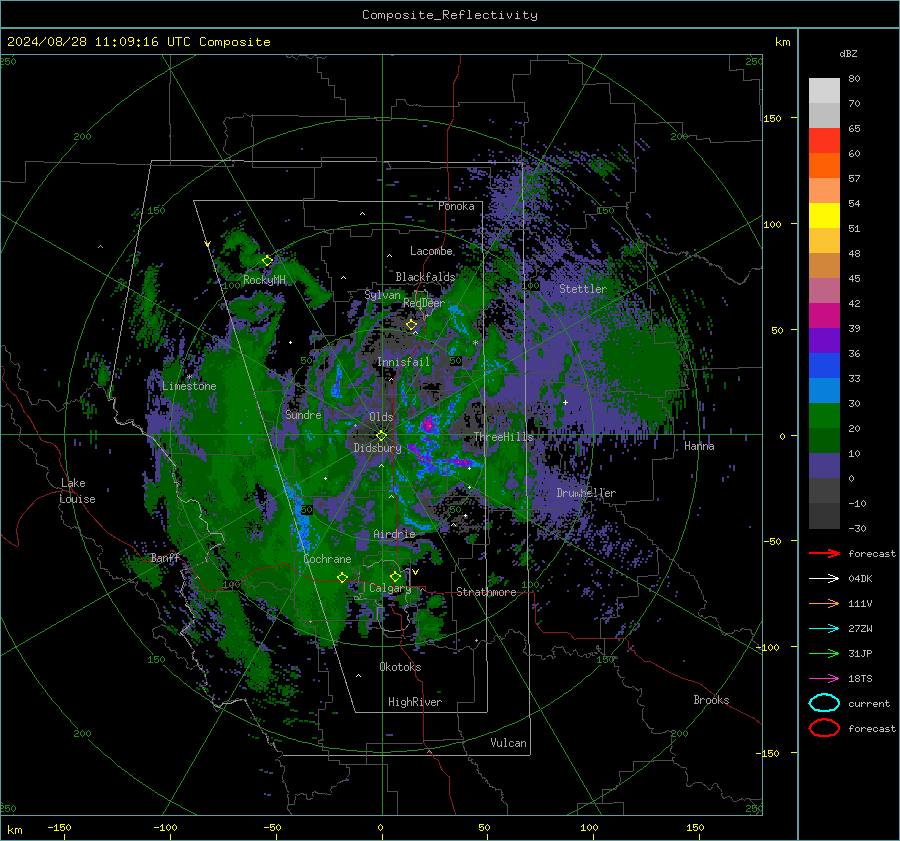
Task: Click the yellow diamond marker below RedDeer
Action: point(412,325)
